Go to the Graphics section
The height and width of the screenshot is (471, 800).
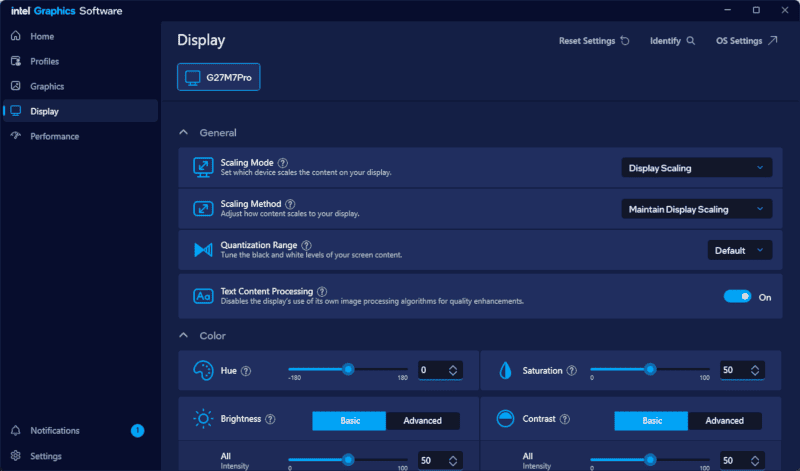(x=47, y=86)
